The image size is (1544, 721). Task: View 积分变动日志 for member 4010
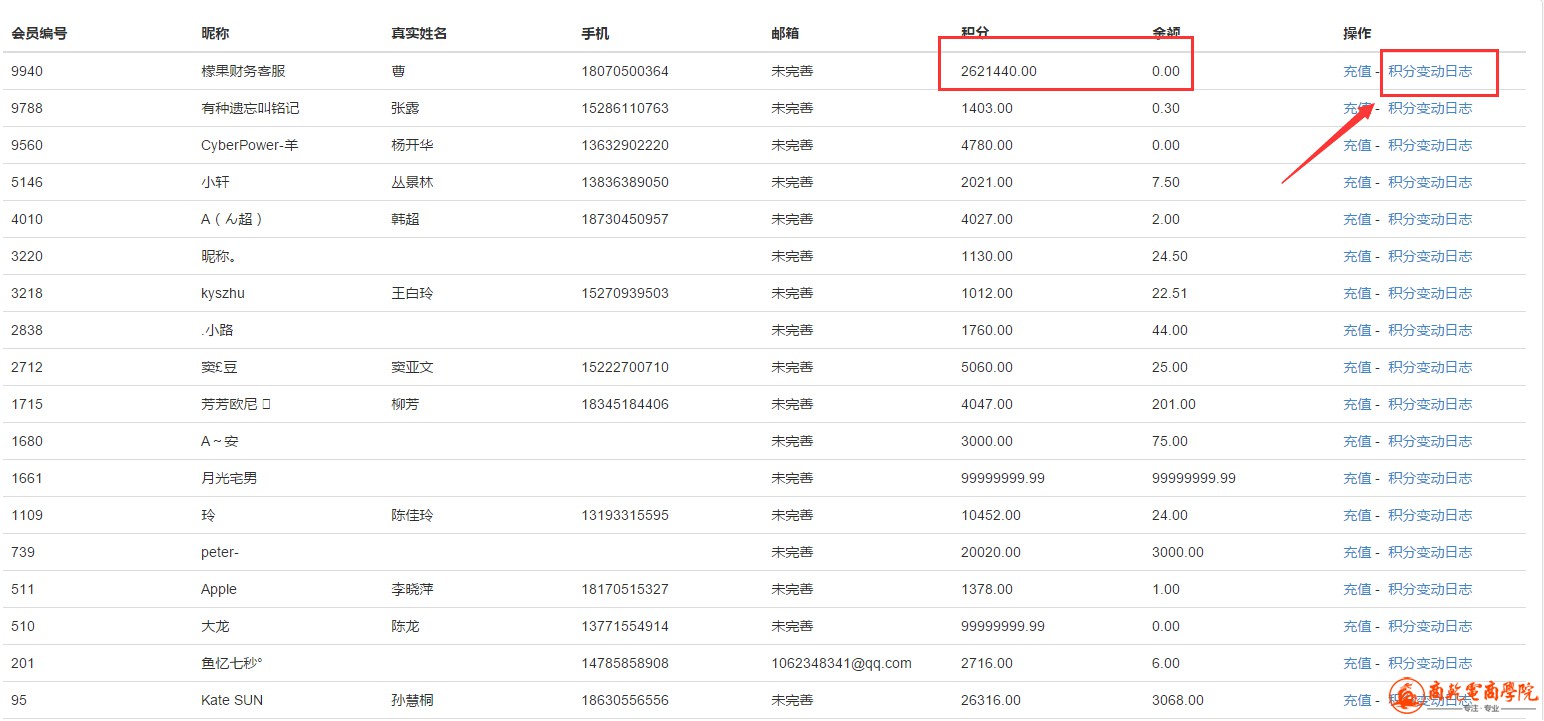coord(1430,219)
